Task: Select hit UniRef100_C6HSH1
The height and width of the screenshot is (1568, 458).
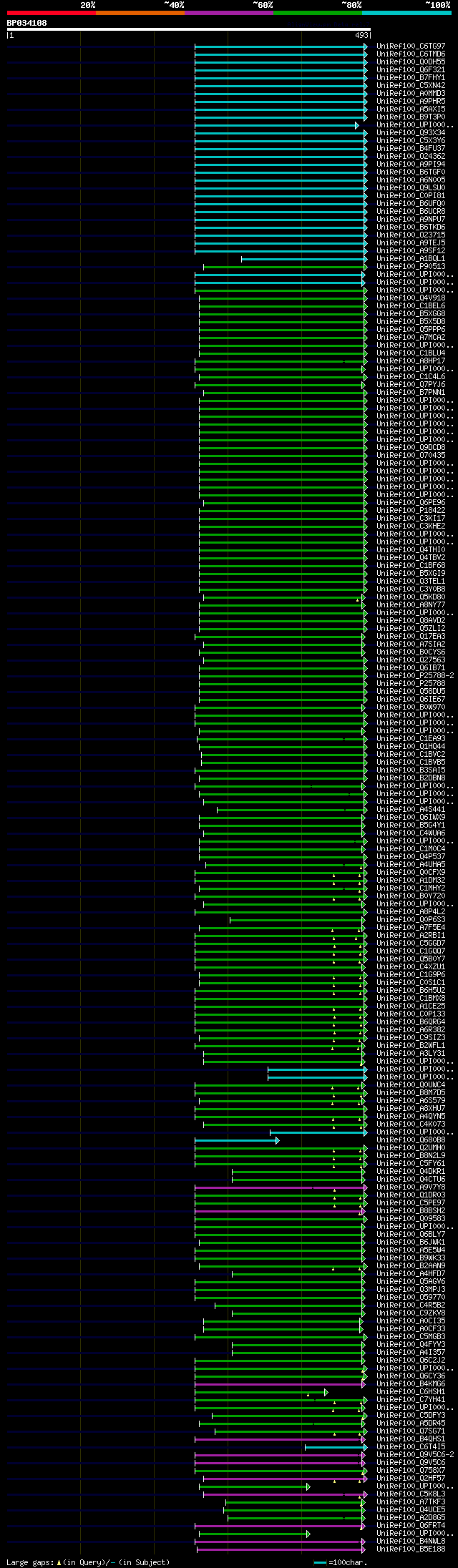Action: point(411,1392)
